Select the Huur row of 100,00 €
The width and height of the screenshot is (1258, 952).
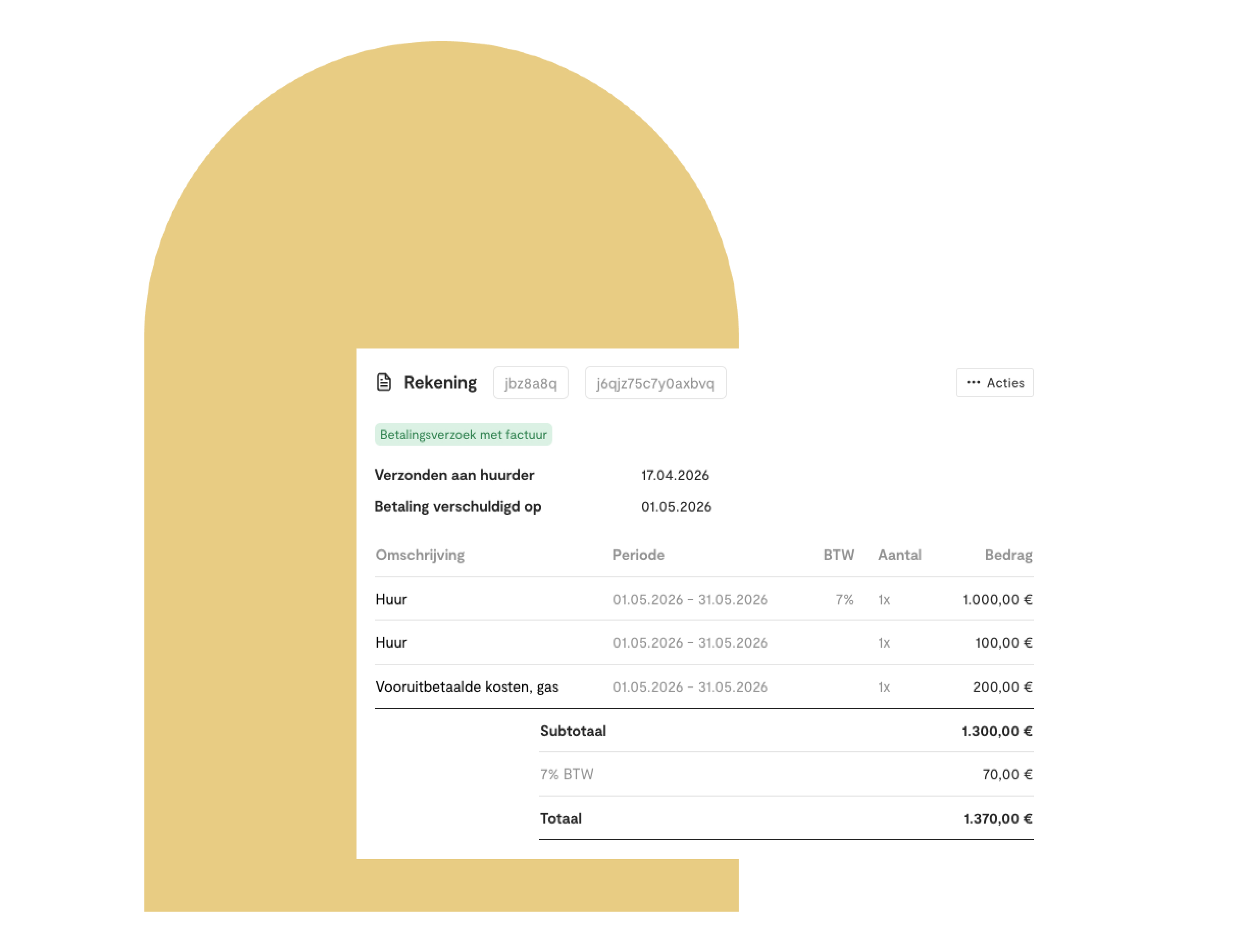tap(704, 643)
